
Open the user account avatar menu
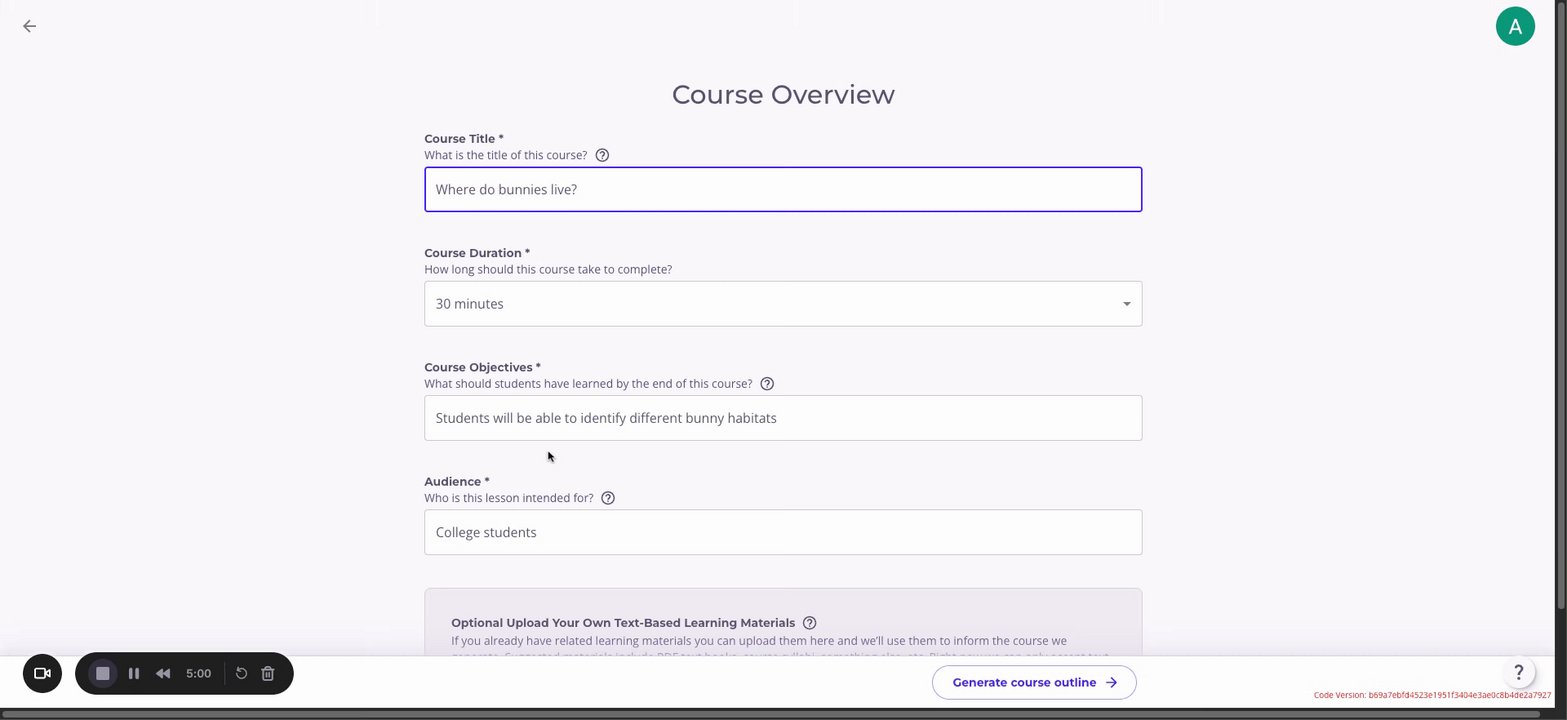click(1515, 27)
